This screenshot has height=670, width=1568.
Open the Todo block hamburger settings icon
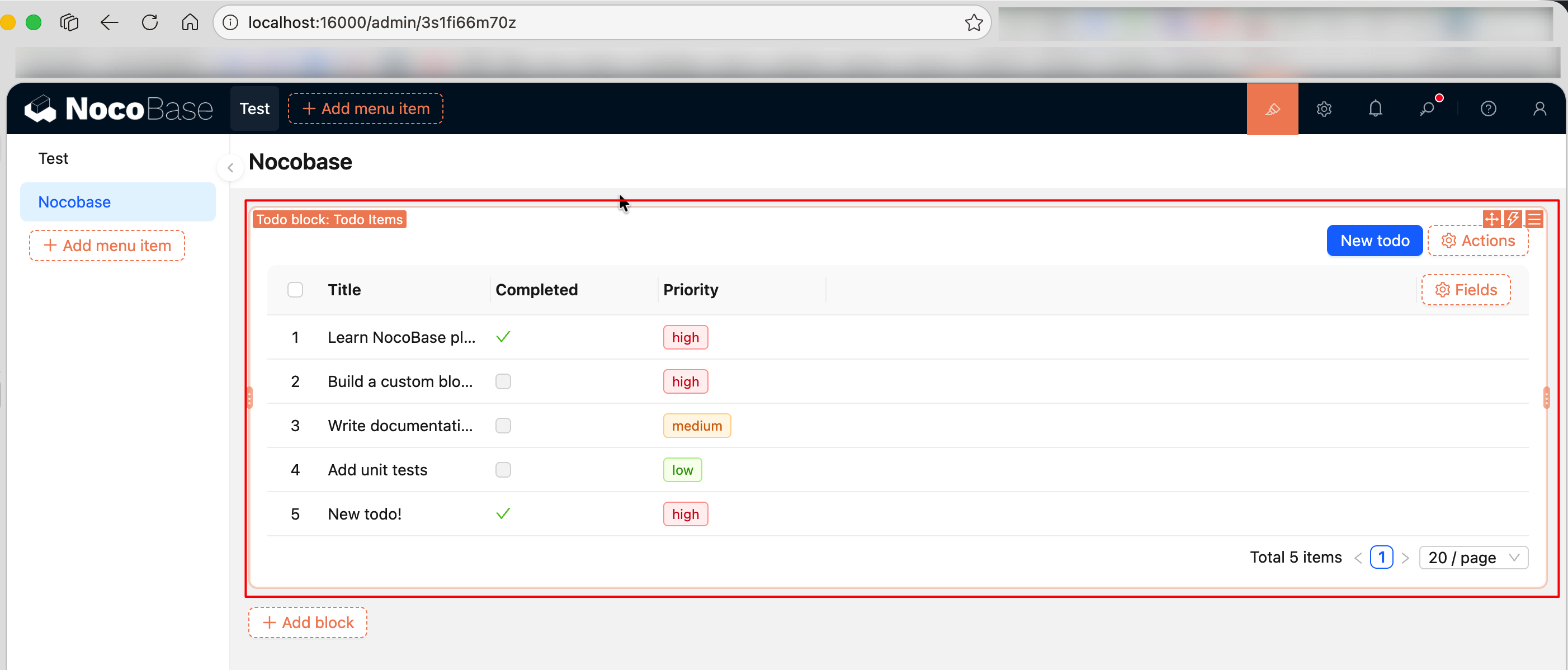pyautogui.click(x=1534, y=219)
